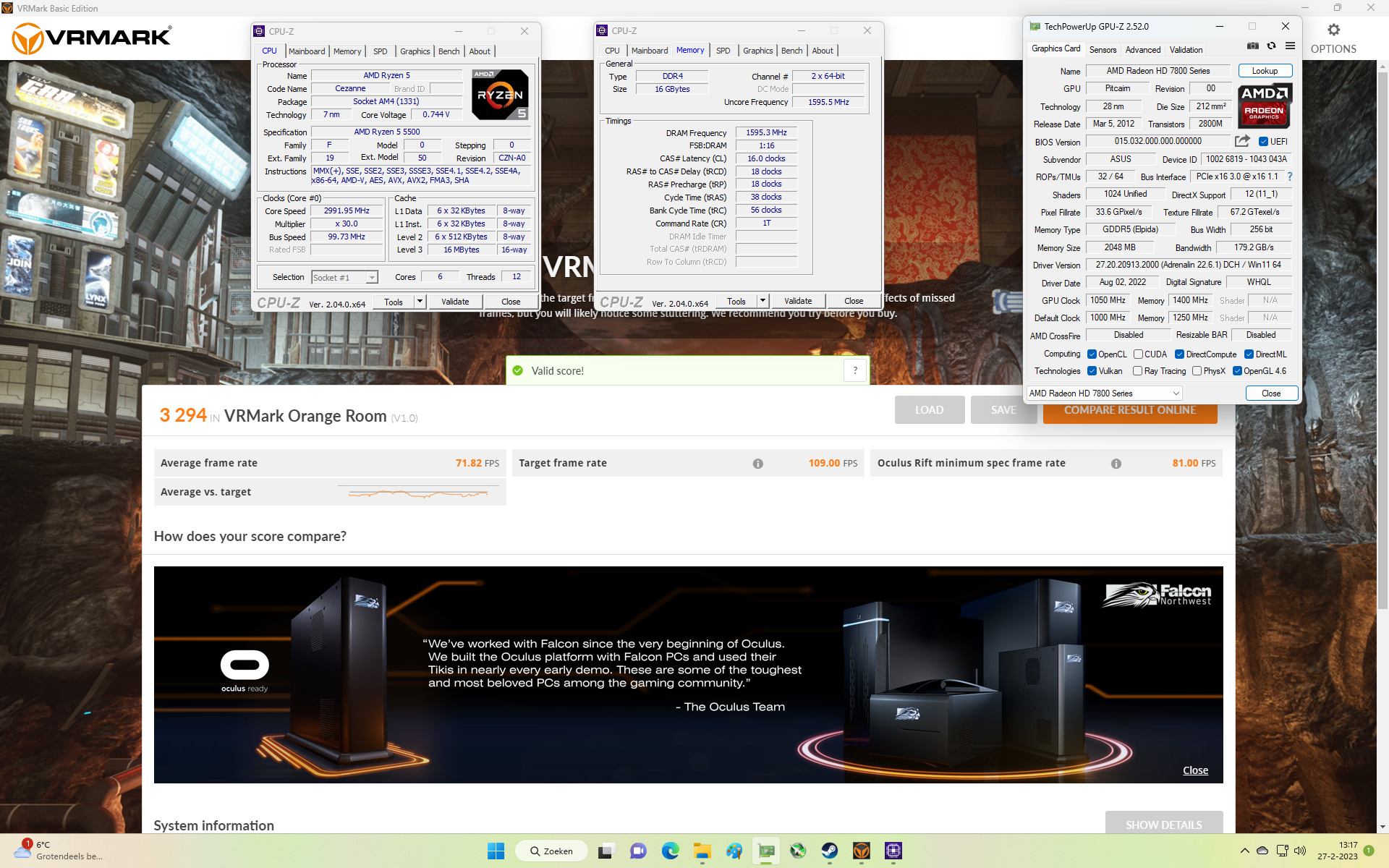Open the Graphics tab in right CPU-Z
The height and width of the screenshot is (868, 1389).
click(x=757, y=51)
